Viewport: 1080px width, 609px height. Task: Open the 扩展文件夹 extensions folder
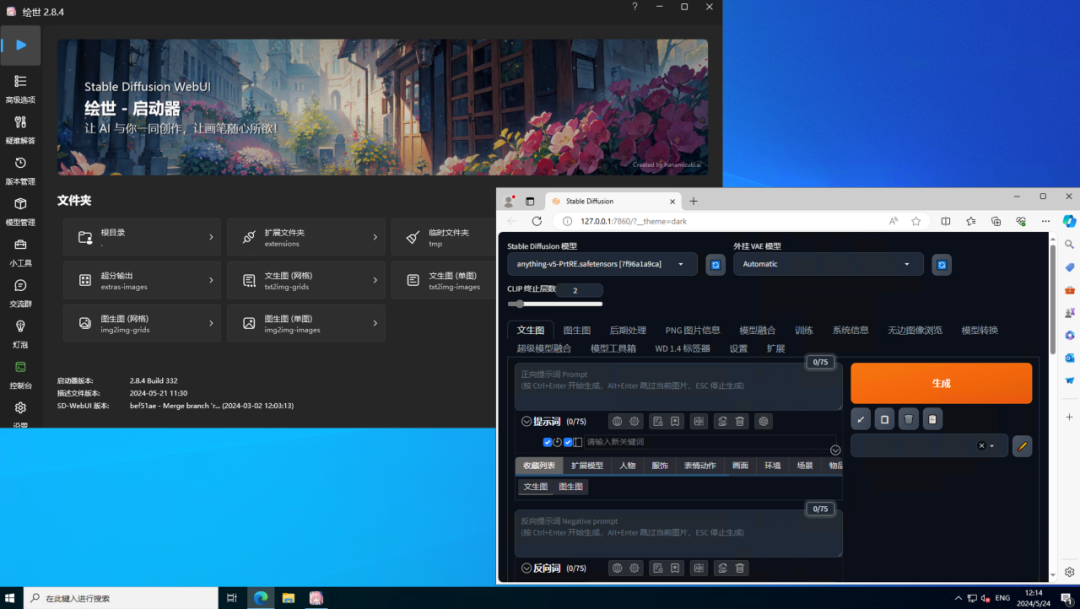(306, 237)
